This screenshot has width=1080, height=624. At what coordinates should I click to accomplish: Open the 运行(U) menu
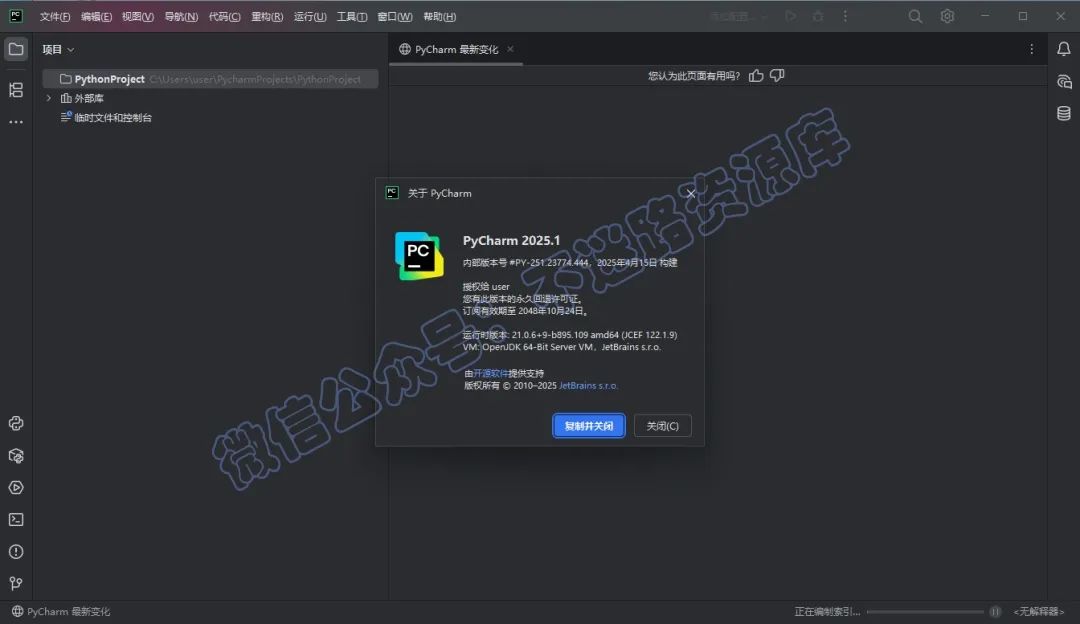[x=310, y=17]
